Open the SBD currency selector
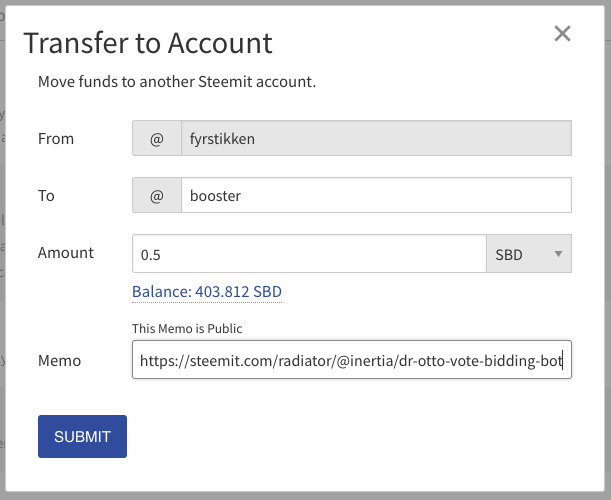Viewport: 611px width, 500px height. (x=529, y=254)
